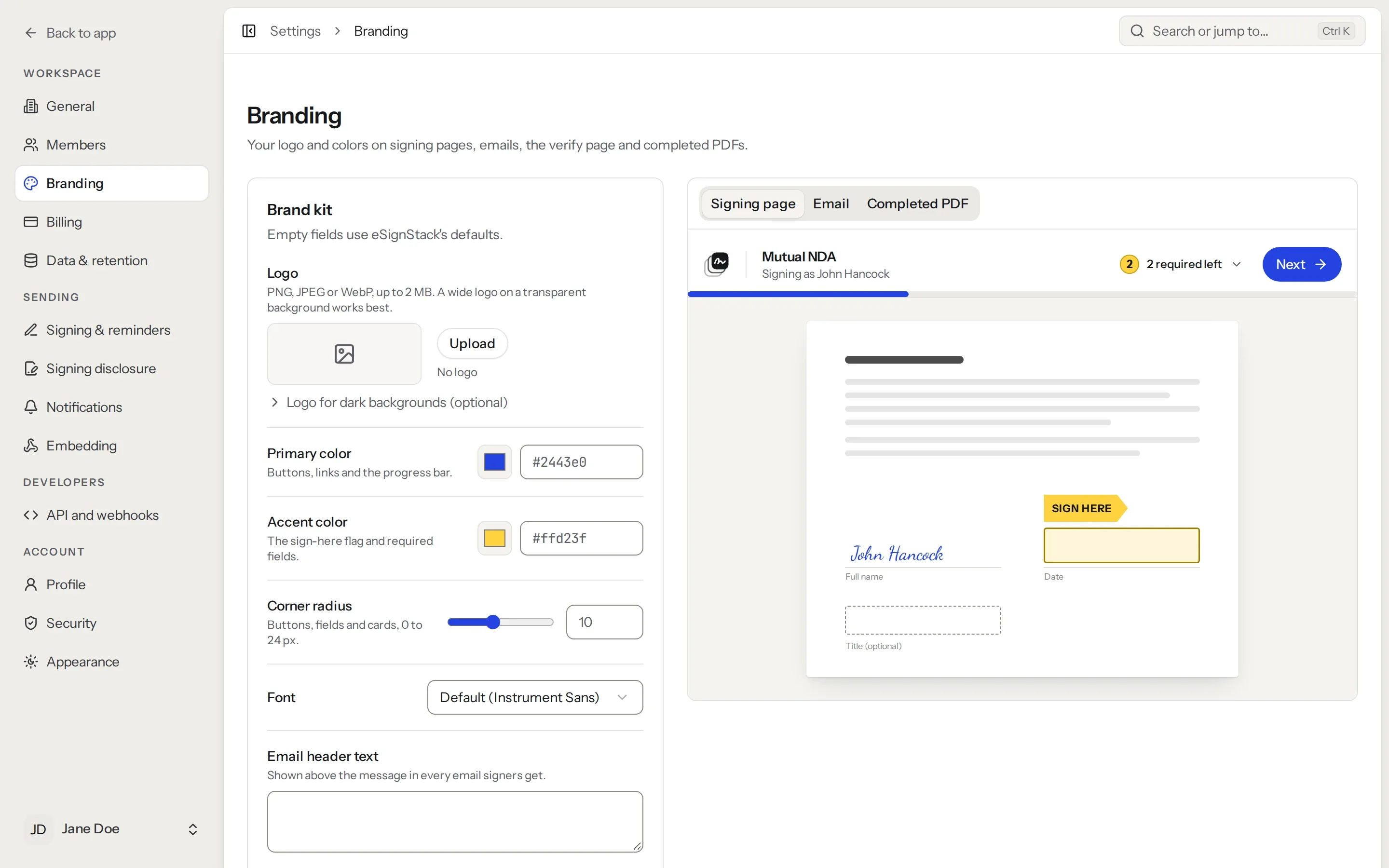Image resolution: width=1389 pixels, height=868 pixels.
Task: Click the SIGN HERE flag
Action: coord(1085,508)
